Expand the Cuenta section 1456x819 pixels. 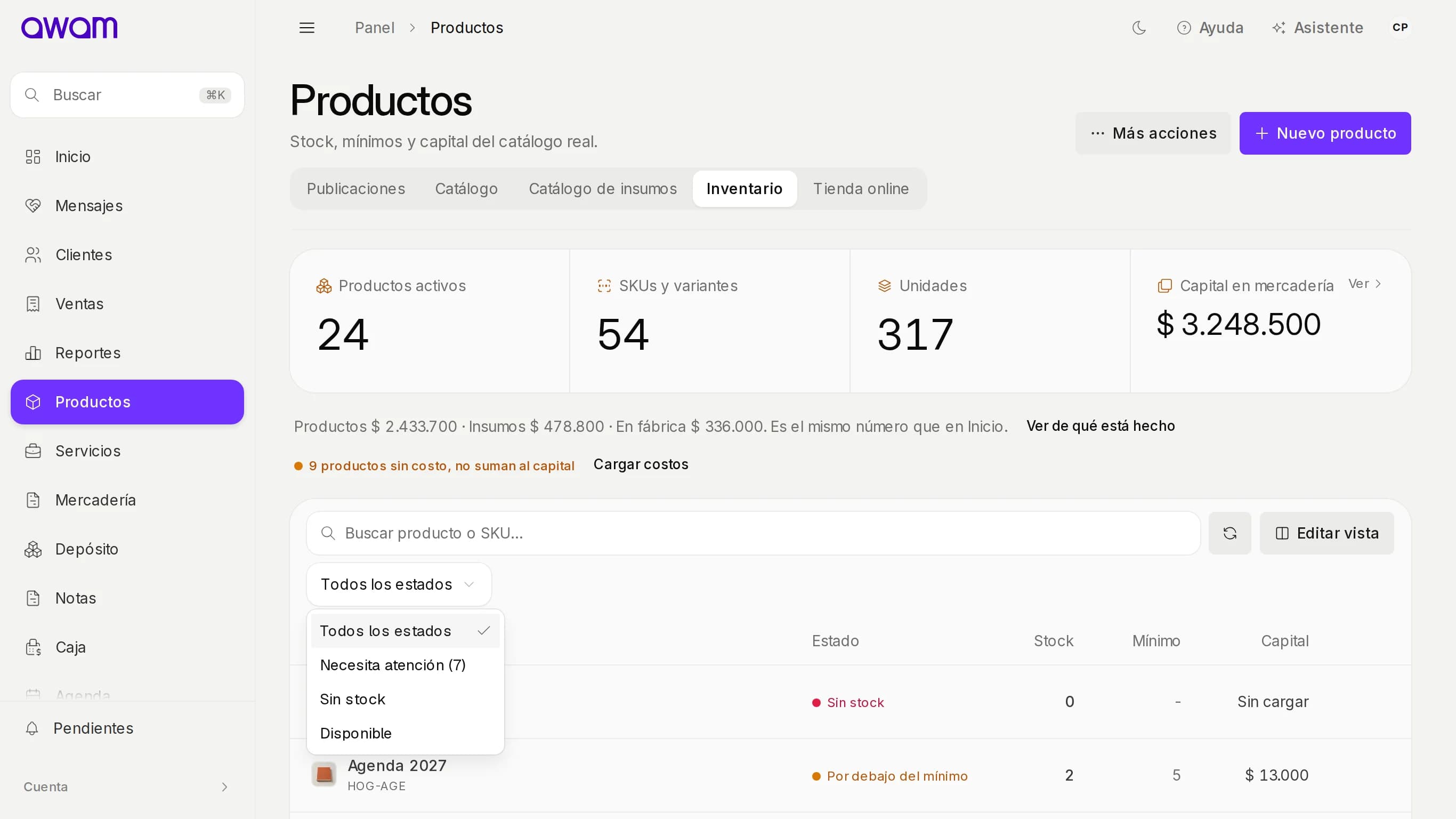click(127, 787)
